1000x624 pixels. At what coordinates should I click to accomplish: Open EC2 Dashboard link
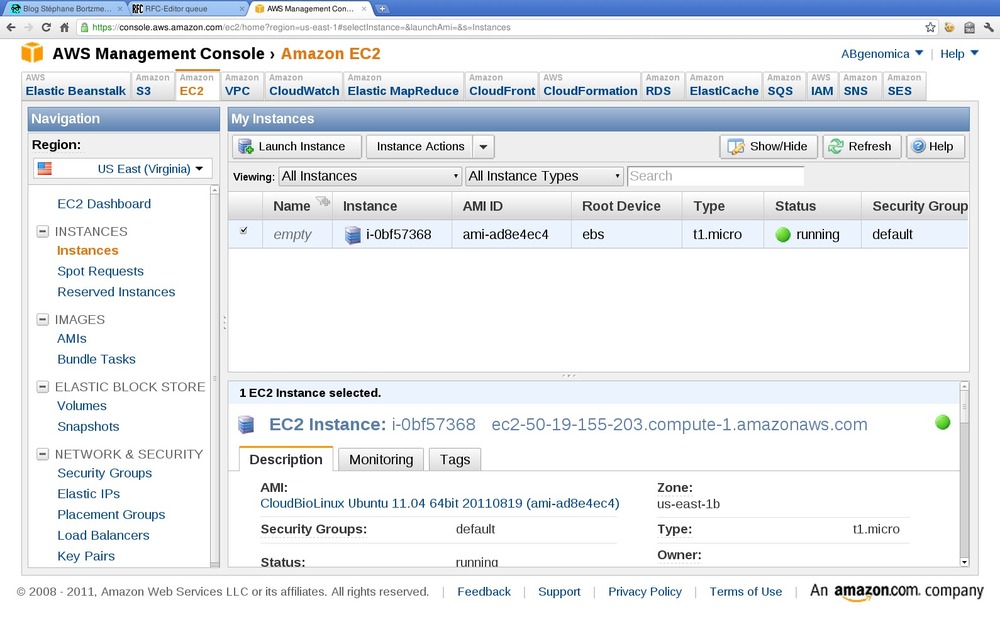(104, 204)
